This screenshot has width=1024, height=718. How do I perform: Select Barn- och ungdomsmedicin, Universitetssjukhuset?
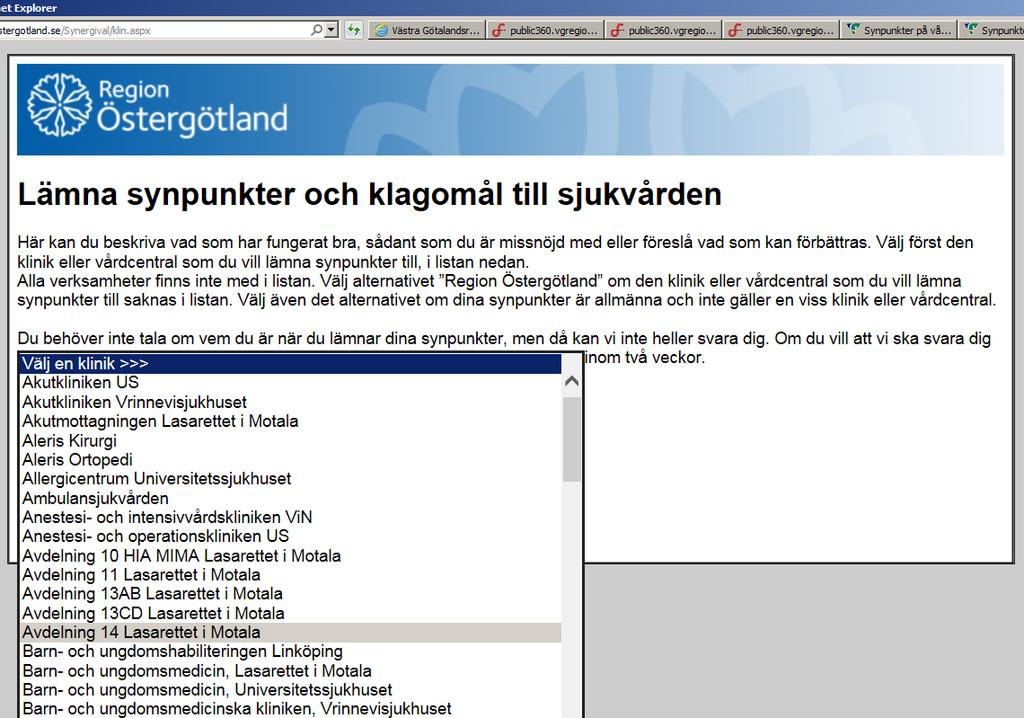pyautogui.click(x=291, y=689)
